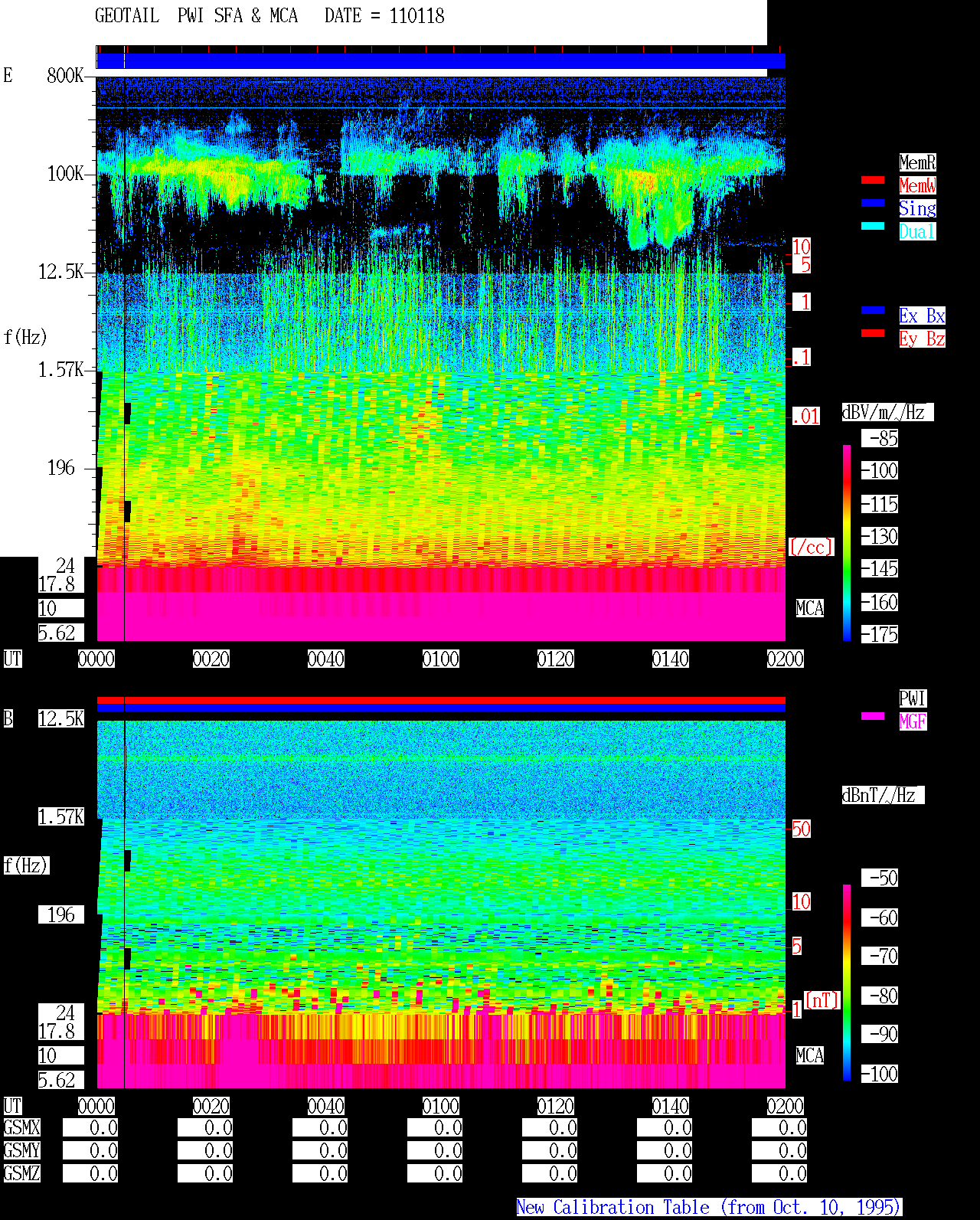Select the MemR legend label
Screen dimensions: 980x1220
[x=917, y=162]
